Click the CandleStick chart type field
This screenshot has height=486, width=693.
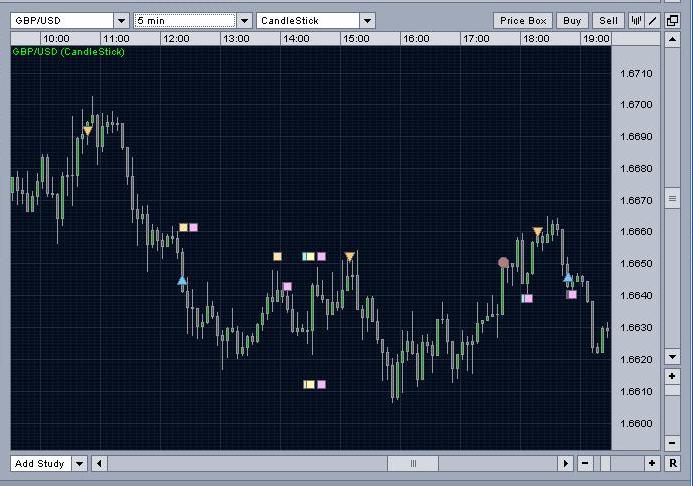click(308, 21)
